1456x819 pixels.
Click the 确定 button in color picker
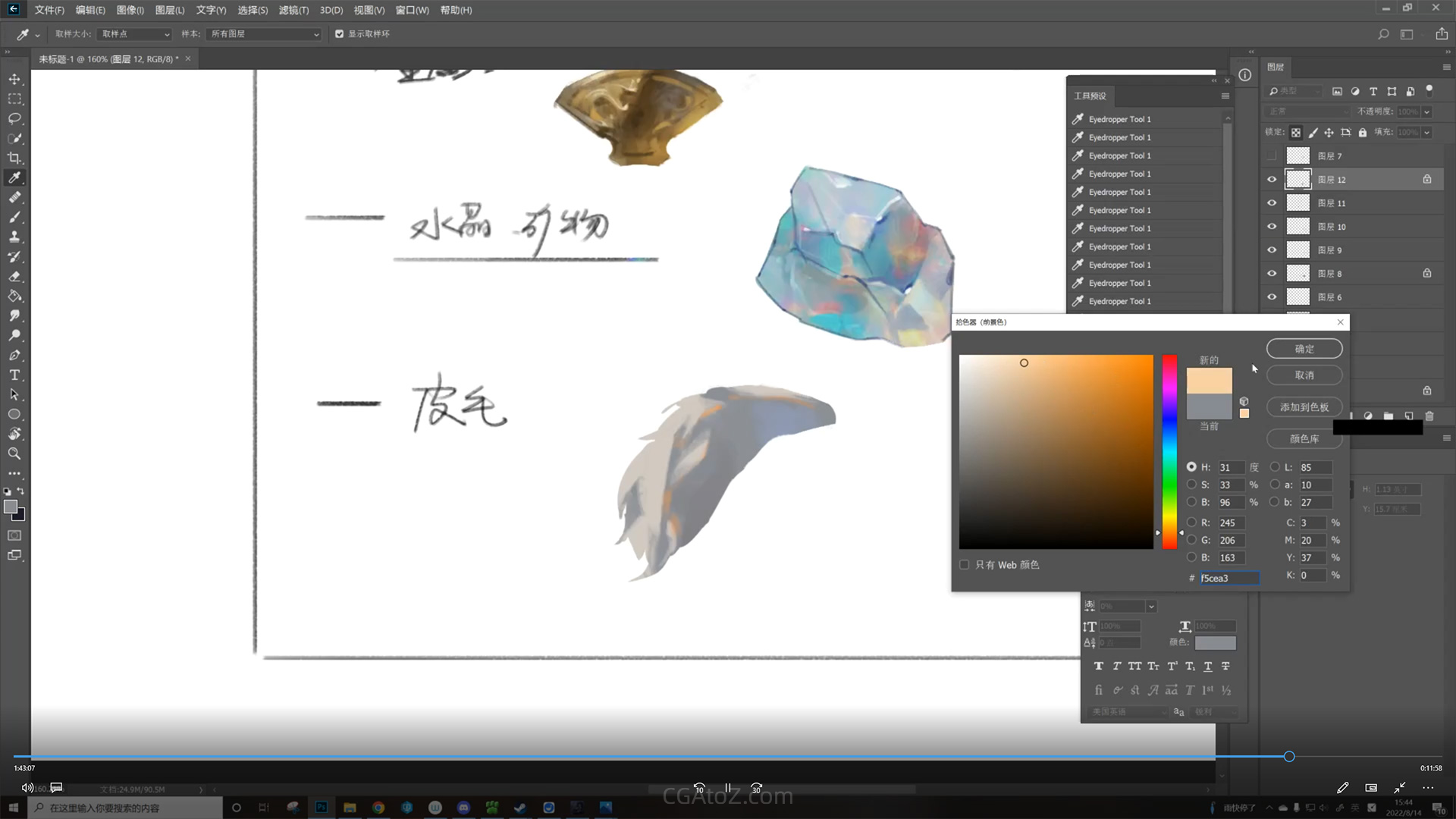[1304, 349]
